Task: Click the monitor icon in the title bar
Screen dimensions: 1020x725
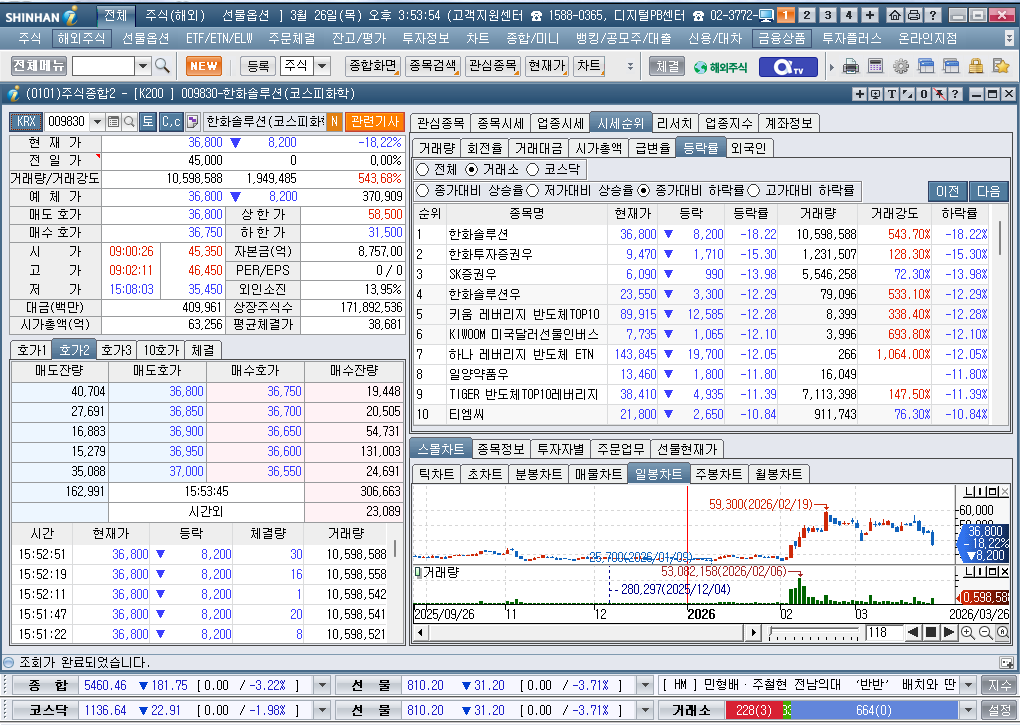Action: tap(766, 15)
